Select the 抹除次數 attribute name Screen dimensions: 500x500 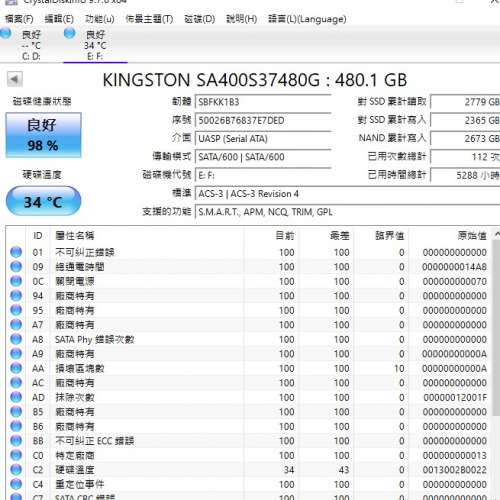tap(75, 397)
